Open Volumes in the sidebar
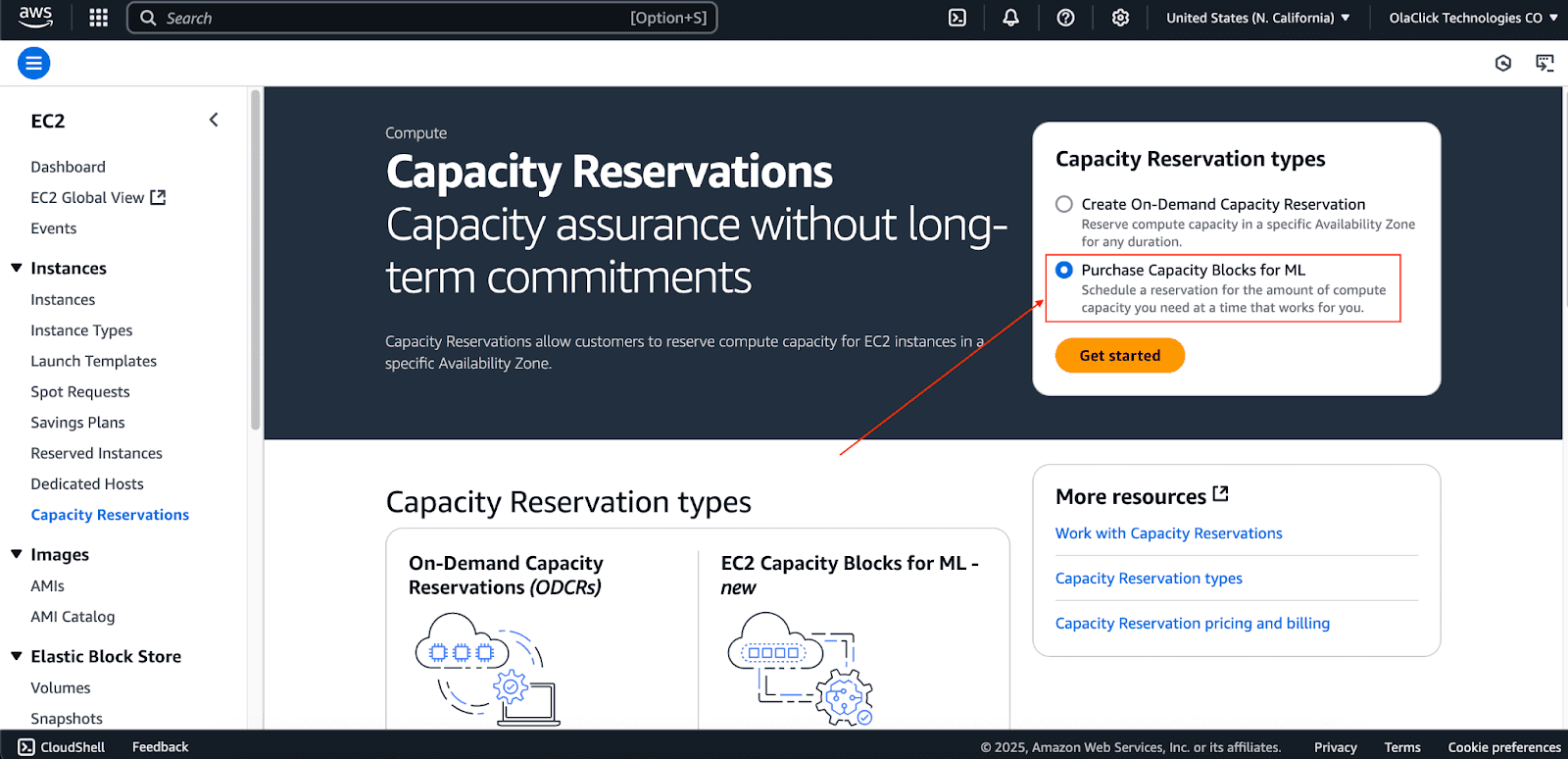 pos(60,688)
